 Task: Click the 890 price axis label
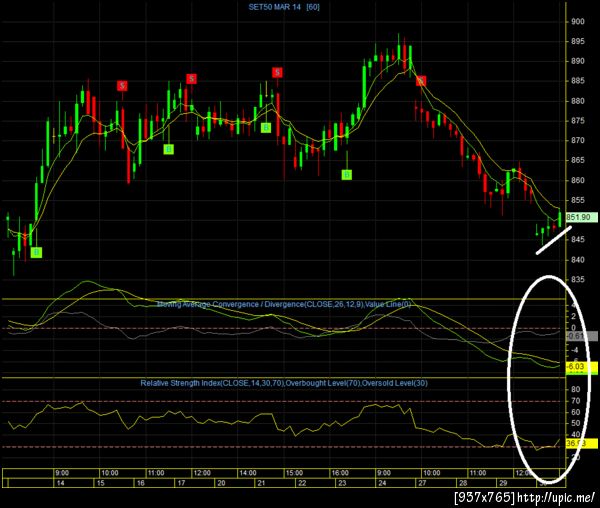pos(578,61)
